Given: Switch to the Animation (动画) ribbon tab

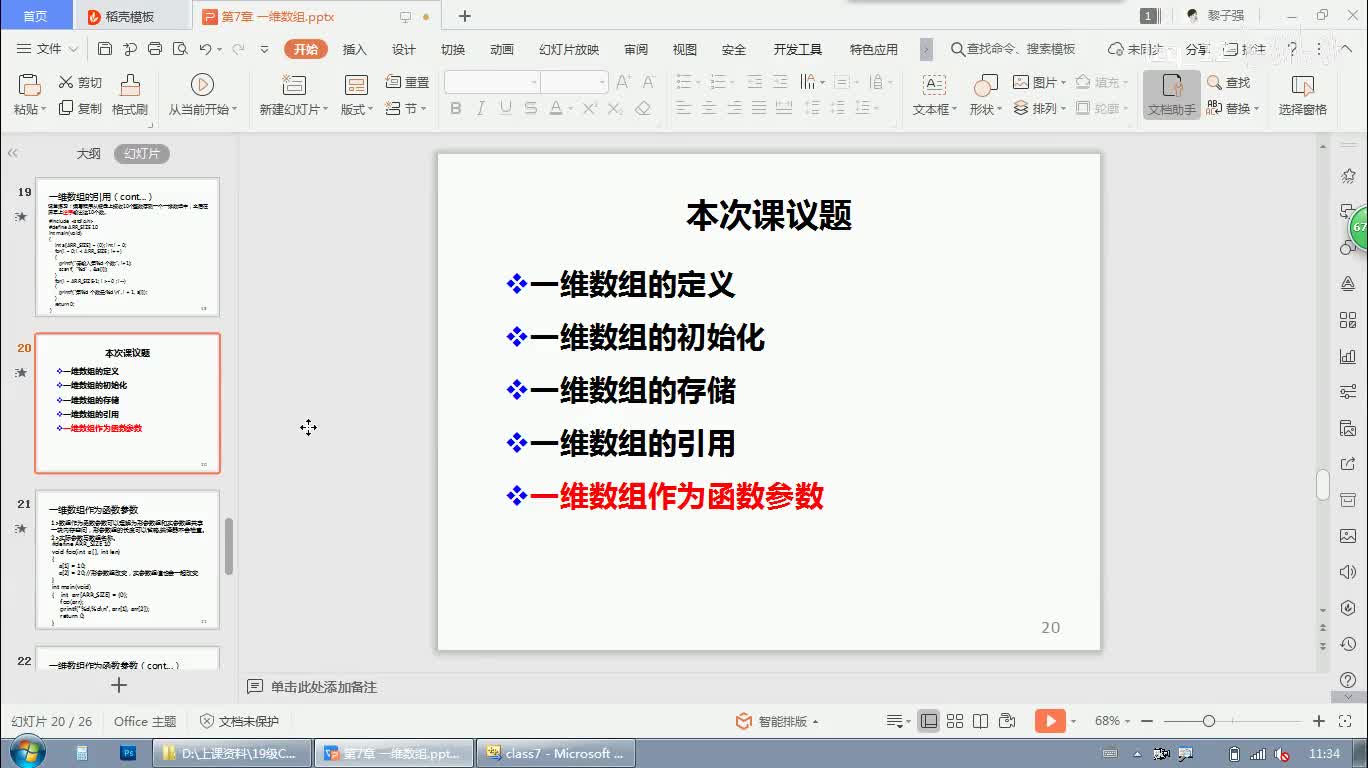Looking at the screenshot, I should pyautogui.click(x=502, y=49).
